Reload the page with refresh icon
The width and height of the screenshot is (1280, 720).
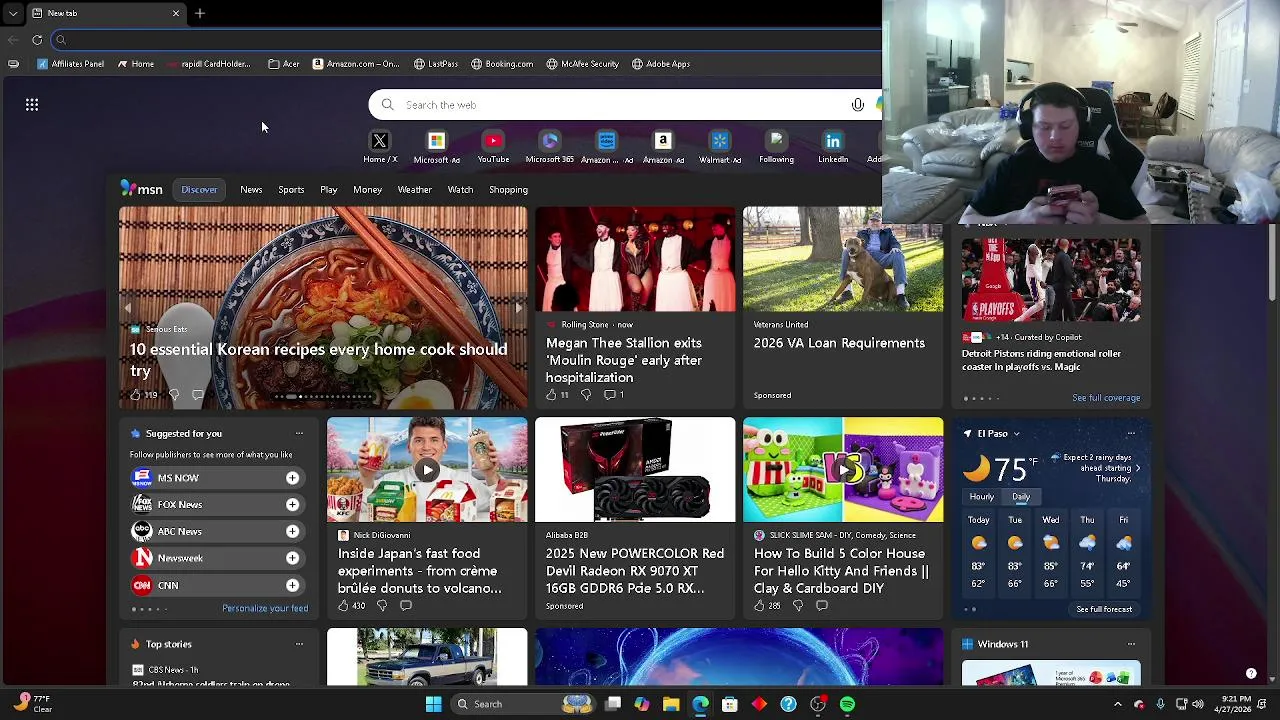37,40
